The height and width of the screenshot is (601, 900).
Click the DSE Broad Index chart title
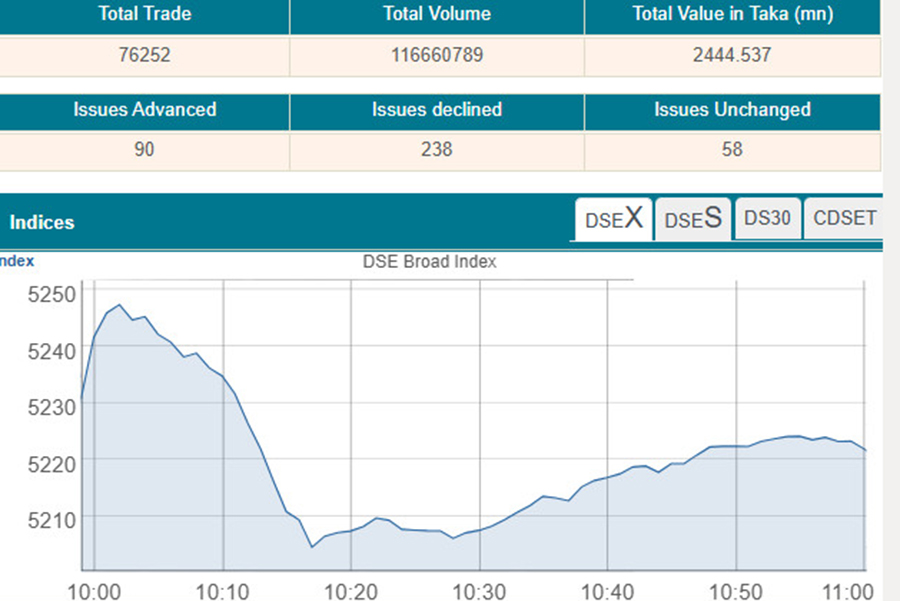pos(429,262)
